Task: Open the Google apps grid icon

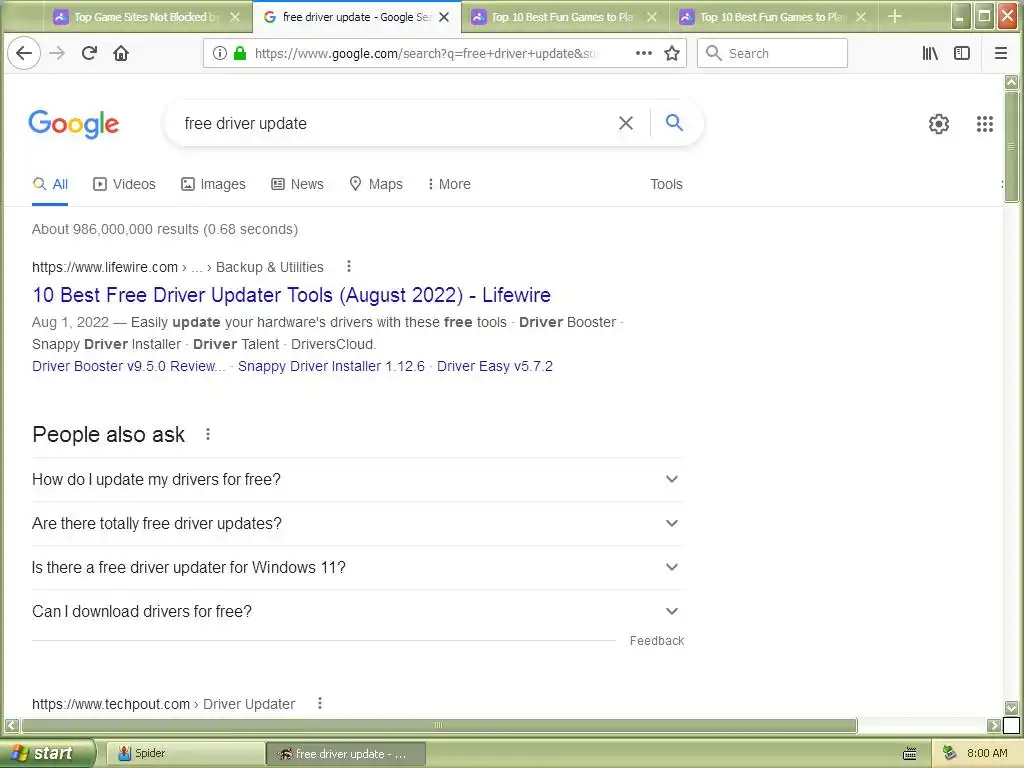Action: click(x=985, y=123)
